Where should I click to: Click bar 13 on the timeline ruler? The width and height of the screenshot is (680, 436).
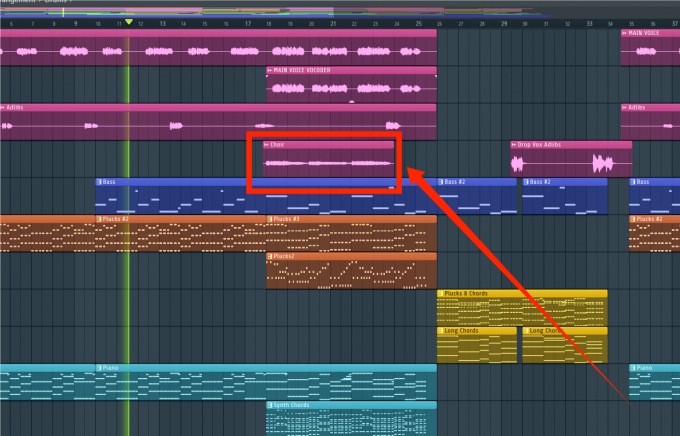pyautogui.click(x=162, y=24)
